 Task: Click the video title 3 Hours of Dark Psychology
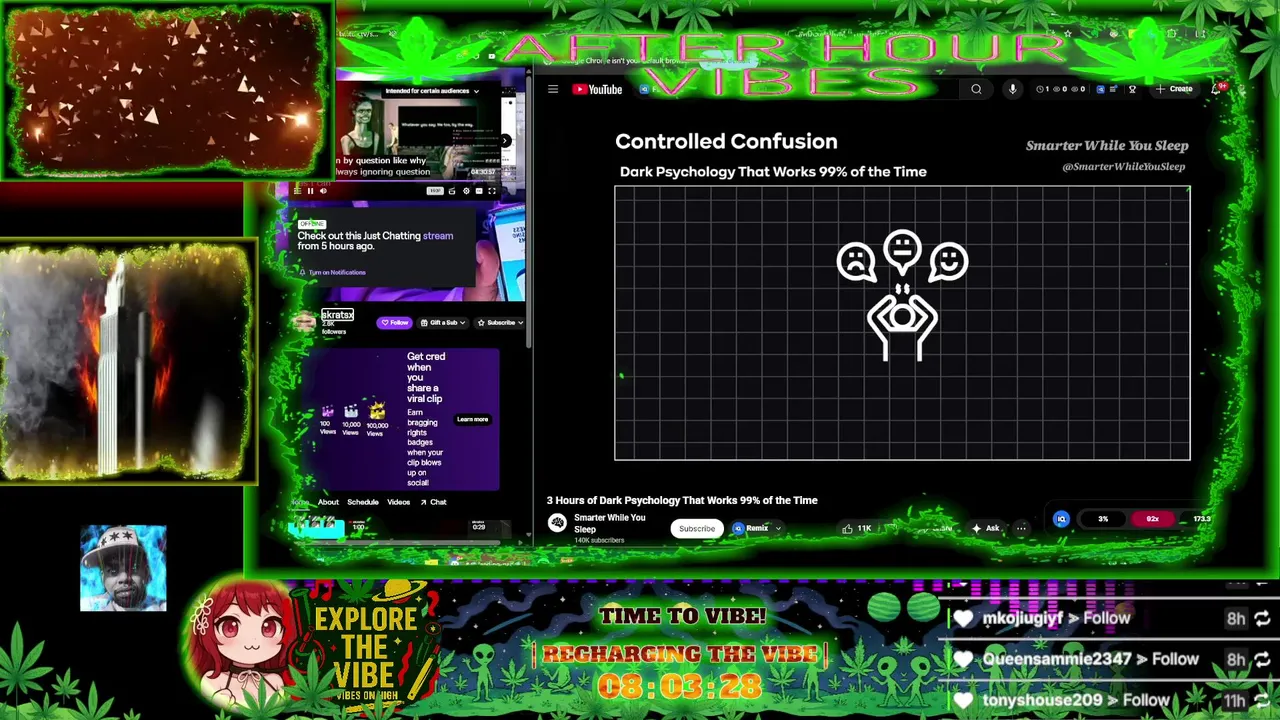click(x=682, y=500)
